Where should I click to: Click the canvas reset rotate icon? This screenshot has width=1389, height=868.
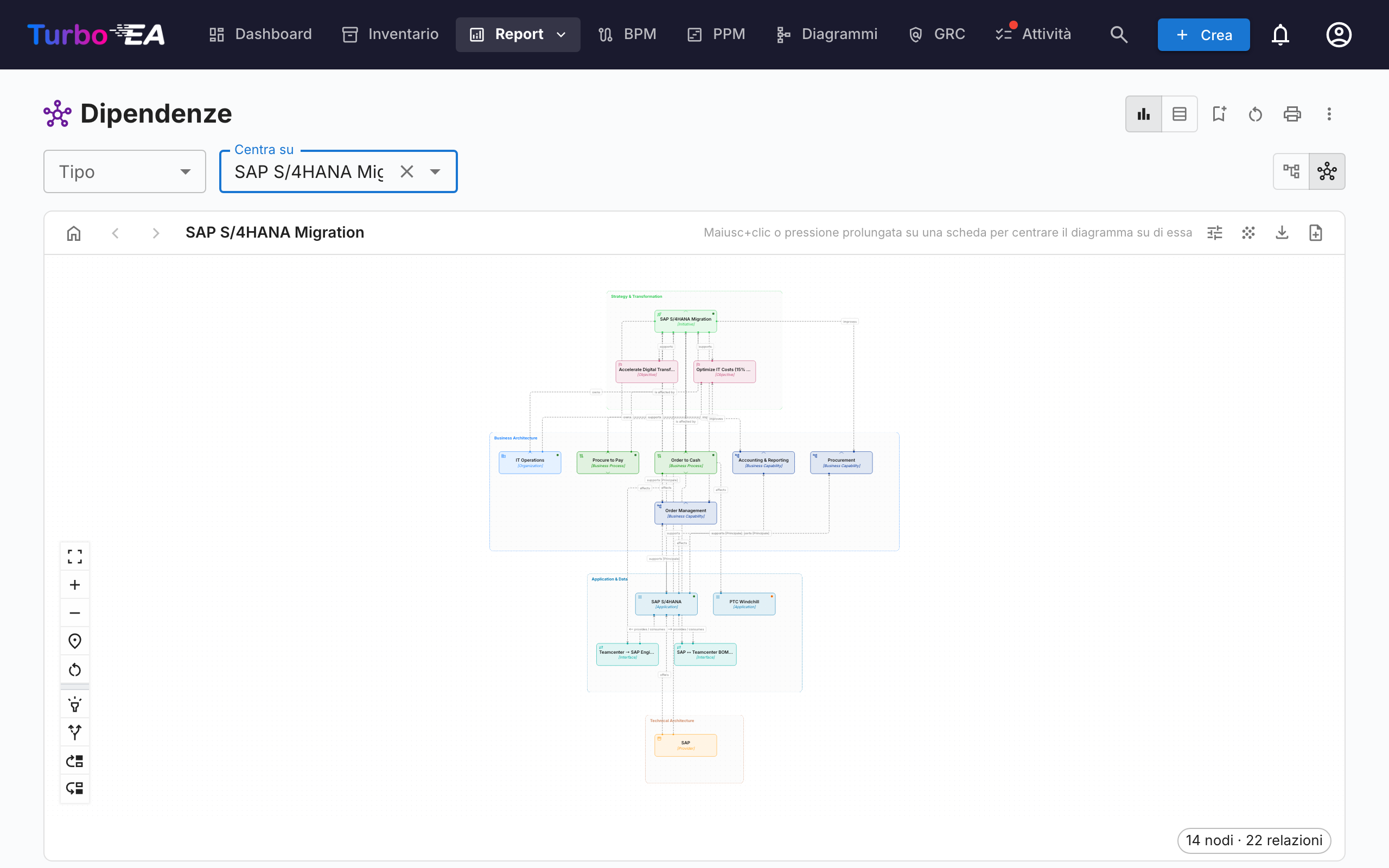pyautogui.click(x=75, y=669)
